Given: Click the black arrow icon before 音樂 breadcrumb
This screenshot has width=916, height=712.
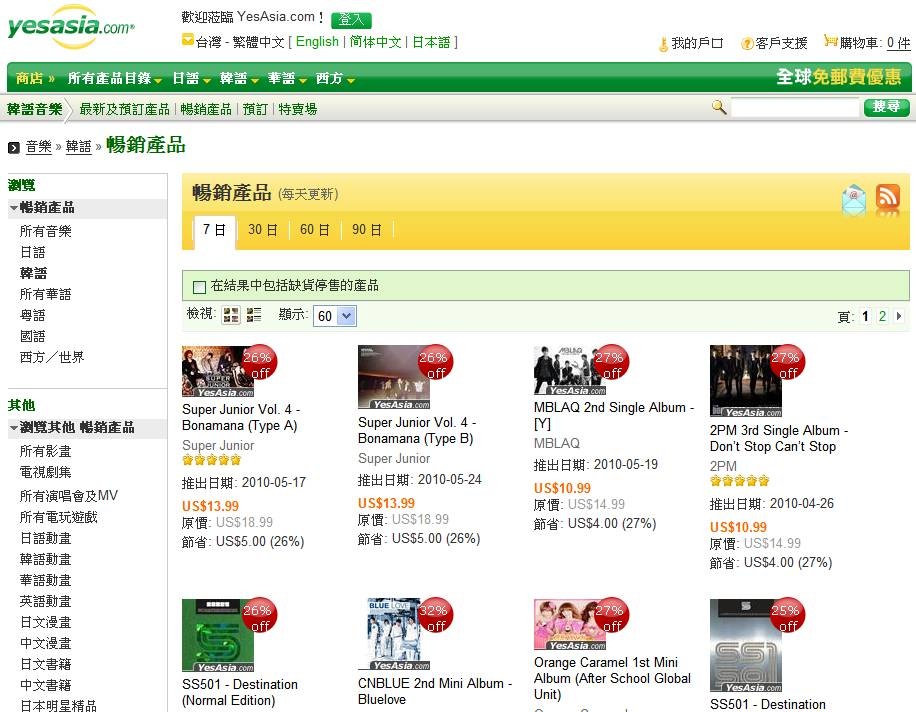Looking at the screenshot, I should tap(14, 148).
